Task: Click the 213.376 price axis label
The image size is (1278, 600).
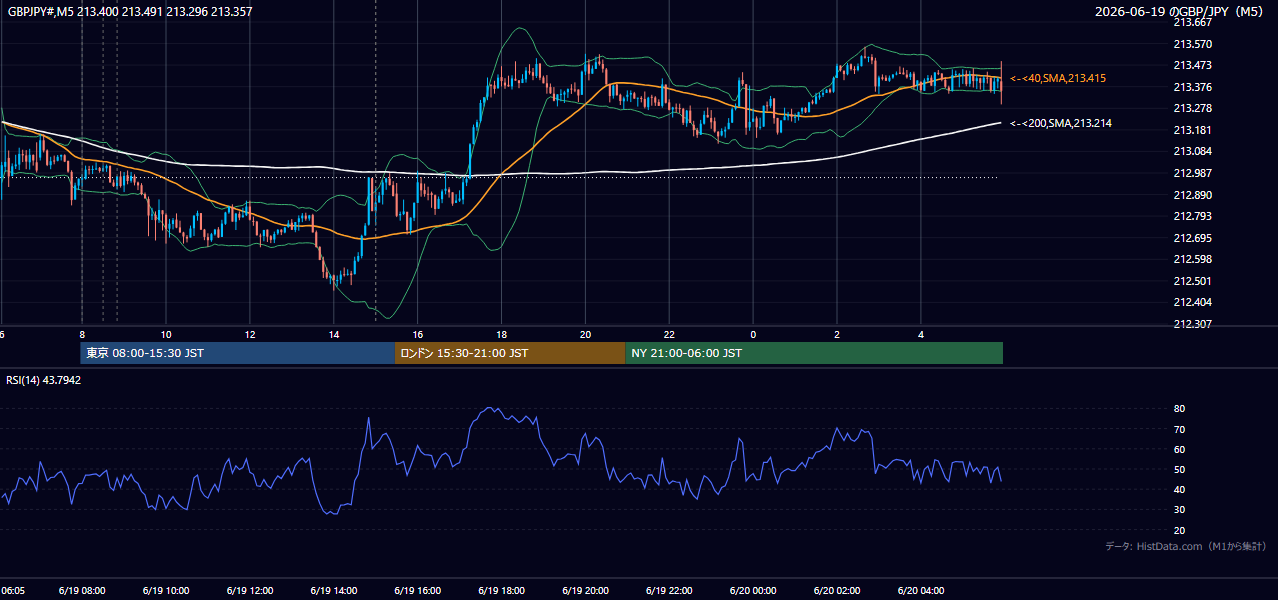Action: tap(1192, 87)
